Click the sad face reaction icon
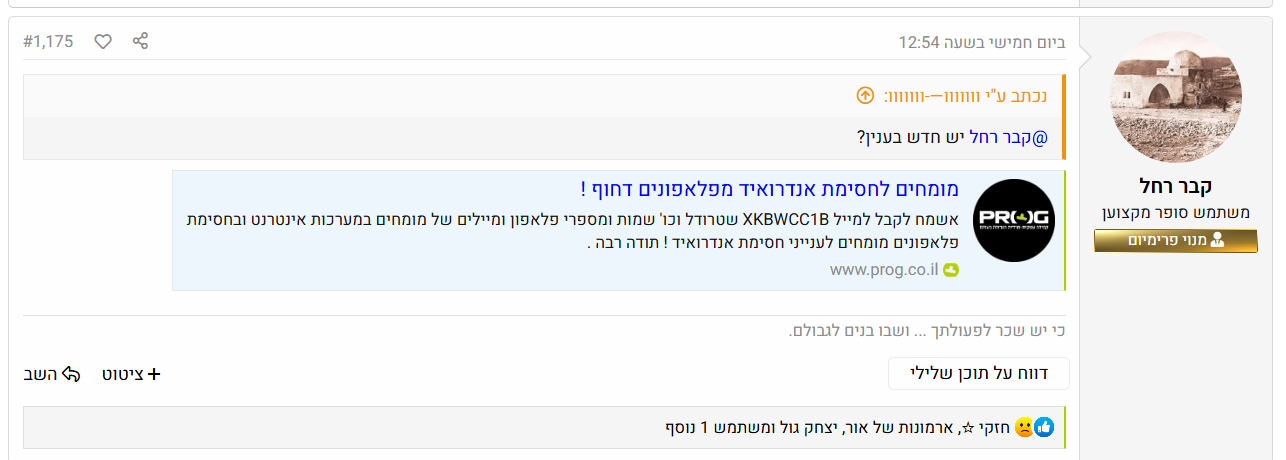1286x460 pixels. coord(1024,428)
